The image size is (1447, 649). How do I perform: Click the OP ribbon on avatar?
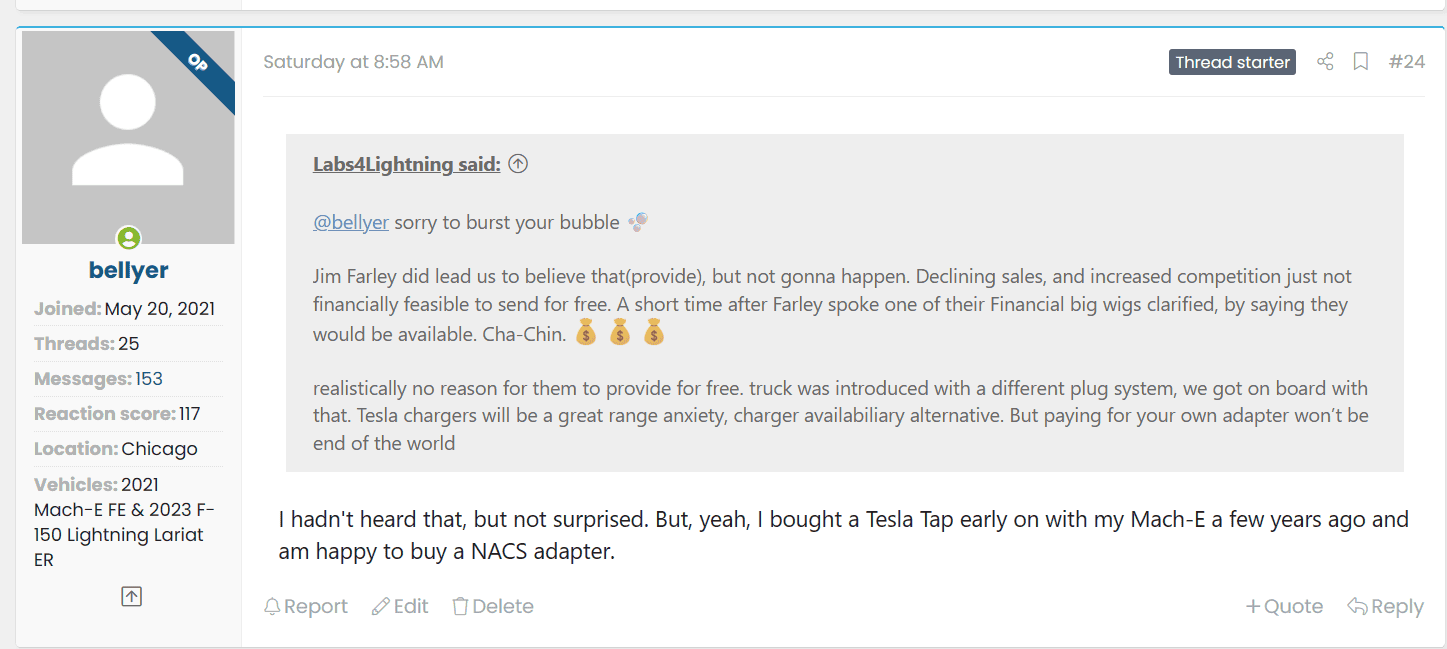click(x=197, y=63)
